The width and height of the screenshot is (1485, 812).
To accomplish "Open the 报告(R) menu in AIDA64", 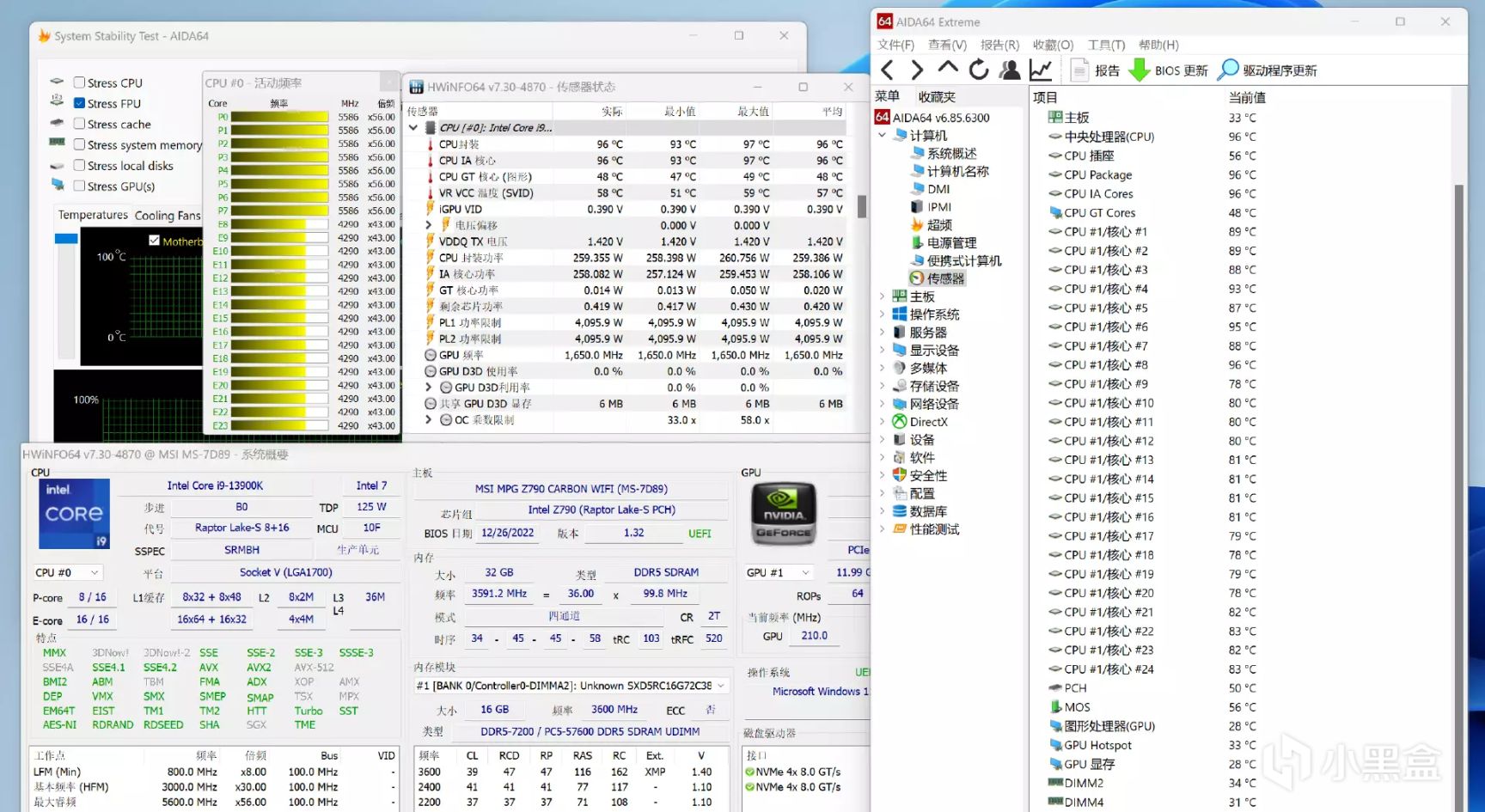I will click(999, 45).
